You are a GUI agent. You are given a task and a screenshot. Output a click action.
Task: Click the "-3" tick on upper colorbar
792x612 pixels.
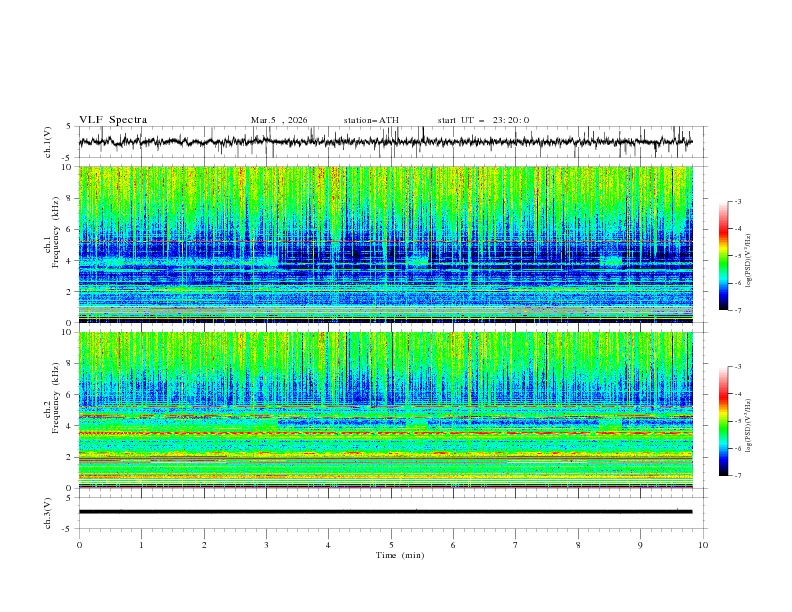click(x=737, y=201)
